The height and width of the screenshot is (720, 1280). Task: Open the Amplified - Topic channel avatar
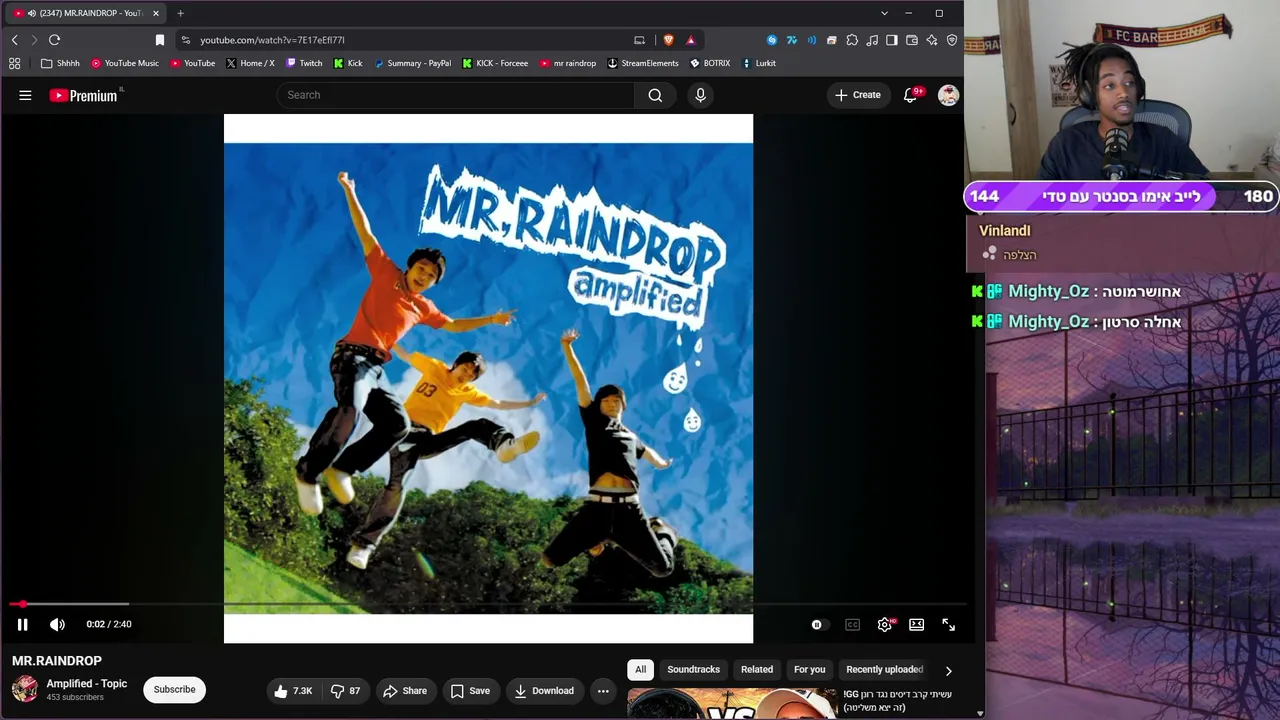coord(25,689)
